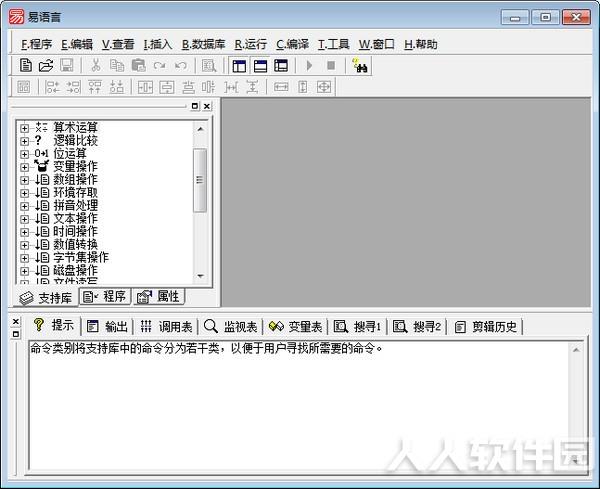This screenshot has width=600, height=489.
Task: Click the Stop square icon
Action: pos(331,66)
